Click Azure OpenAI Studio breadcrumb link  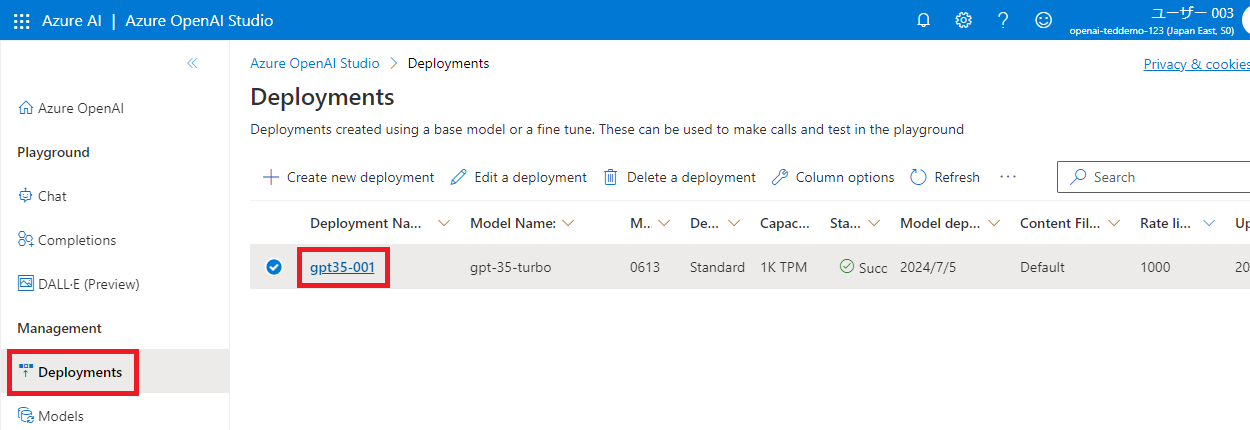[315, 63]
